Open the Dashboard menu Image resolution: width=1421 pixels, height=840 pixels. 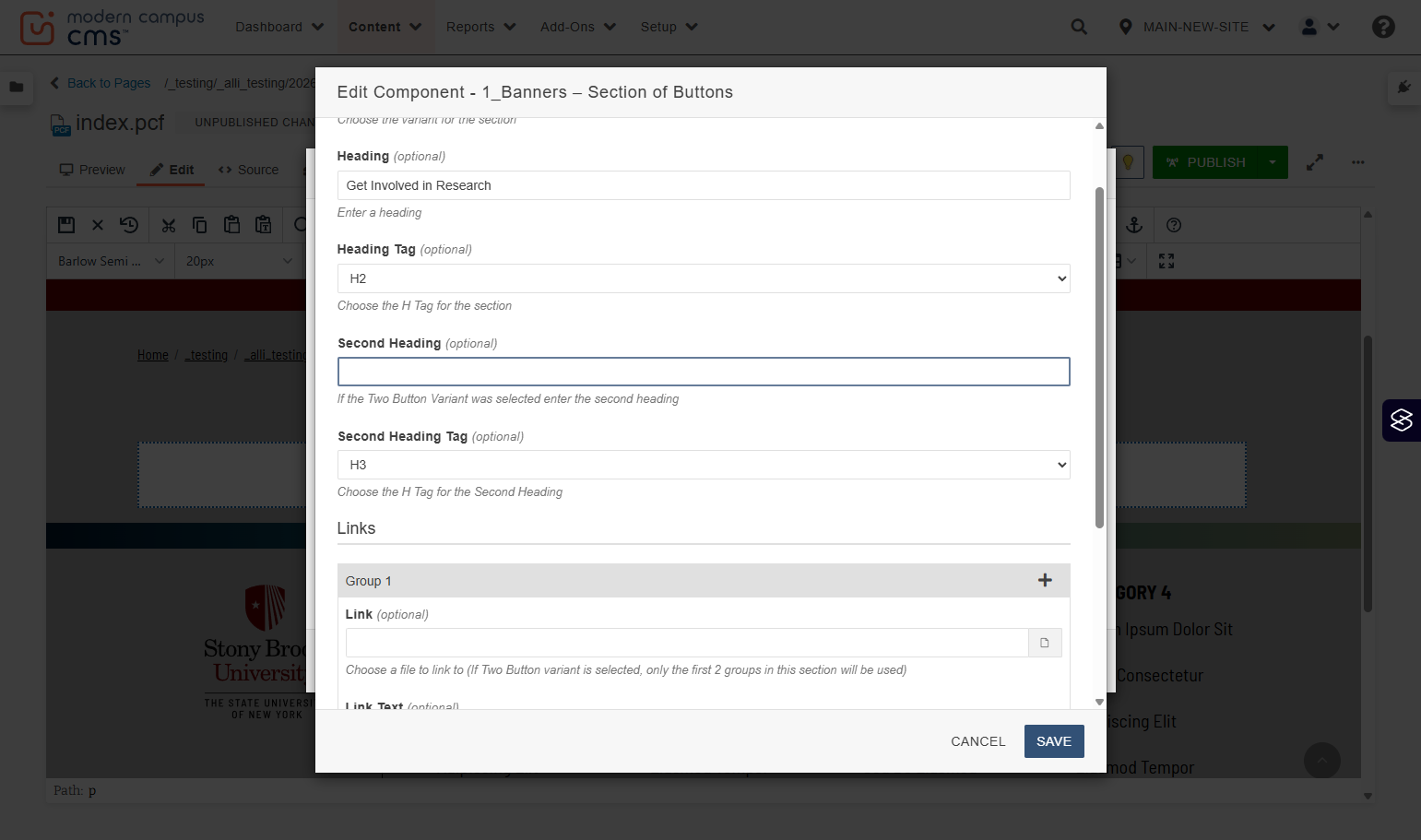(x=279, y=27)
